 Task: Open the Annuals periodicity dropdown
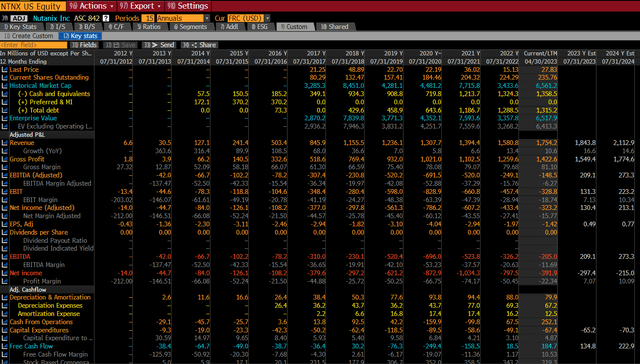183,18
